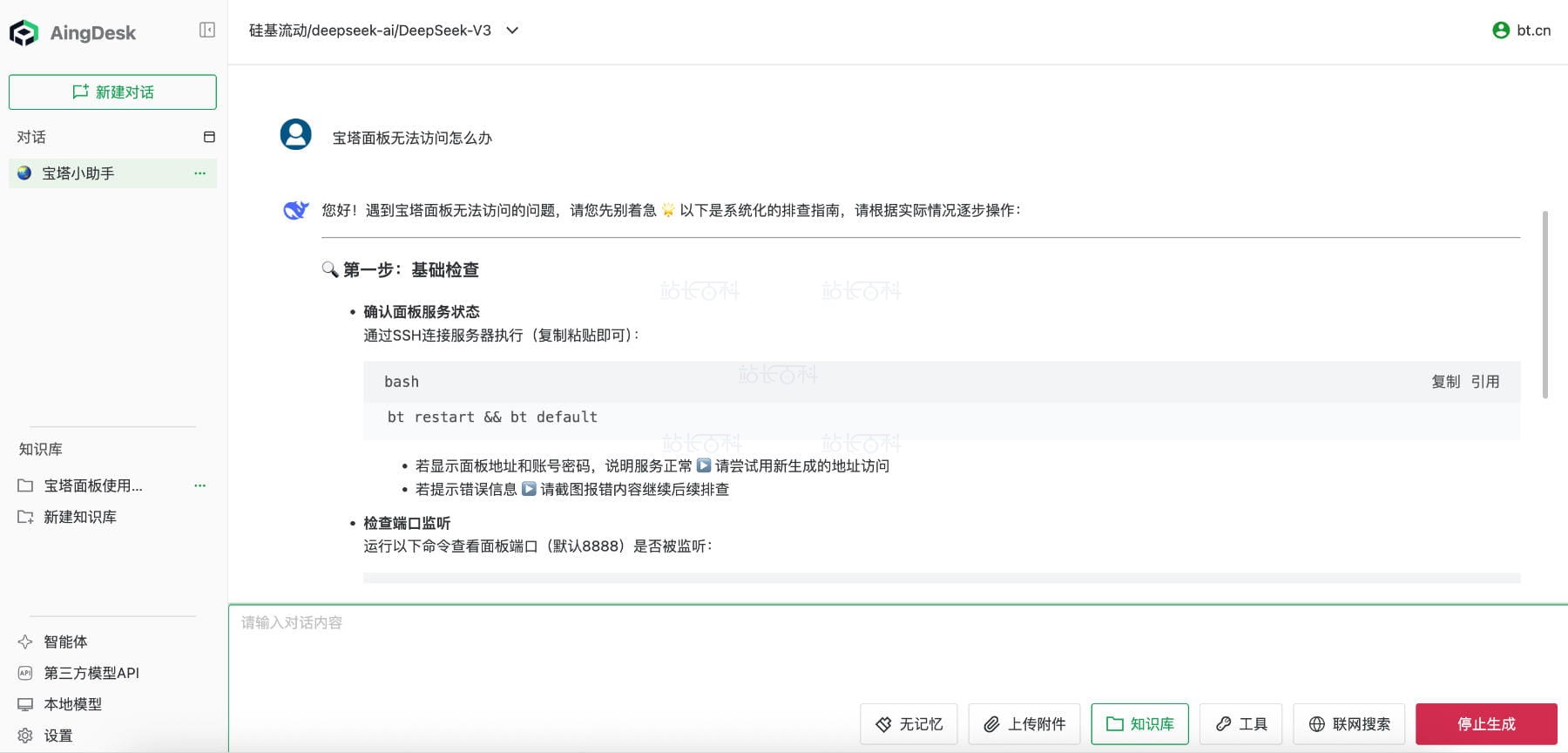
Task: Click the 智能体 sparkle icon
Action: click(25, 641)
